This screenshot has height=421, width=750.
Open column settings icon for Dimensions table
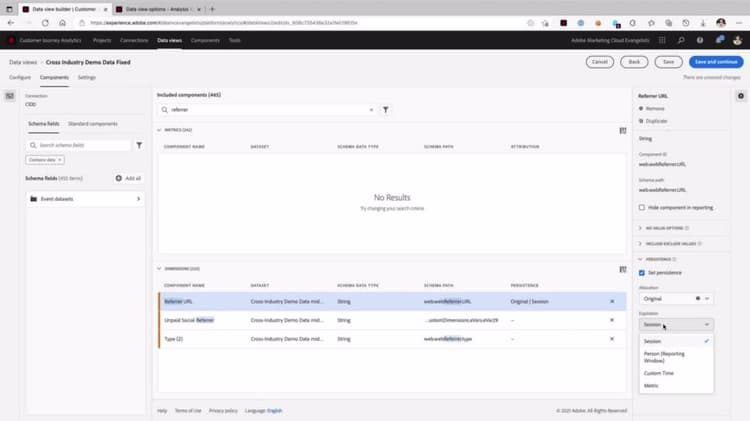pyautogui.click(x=623, y=269)
